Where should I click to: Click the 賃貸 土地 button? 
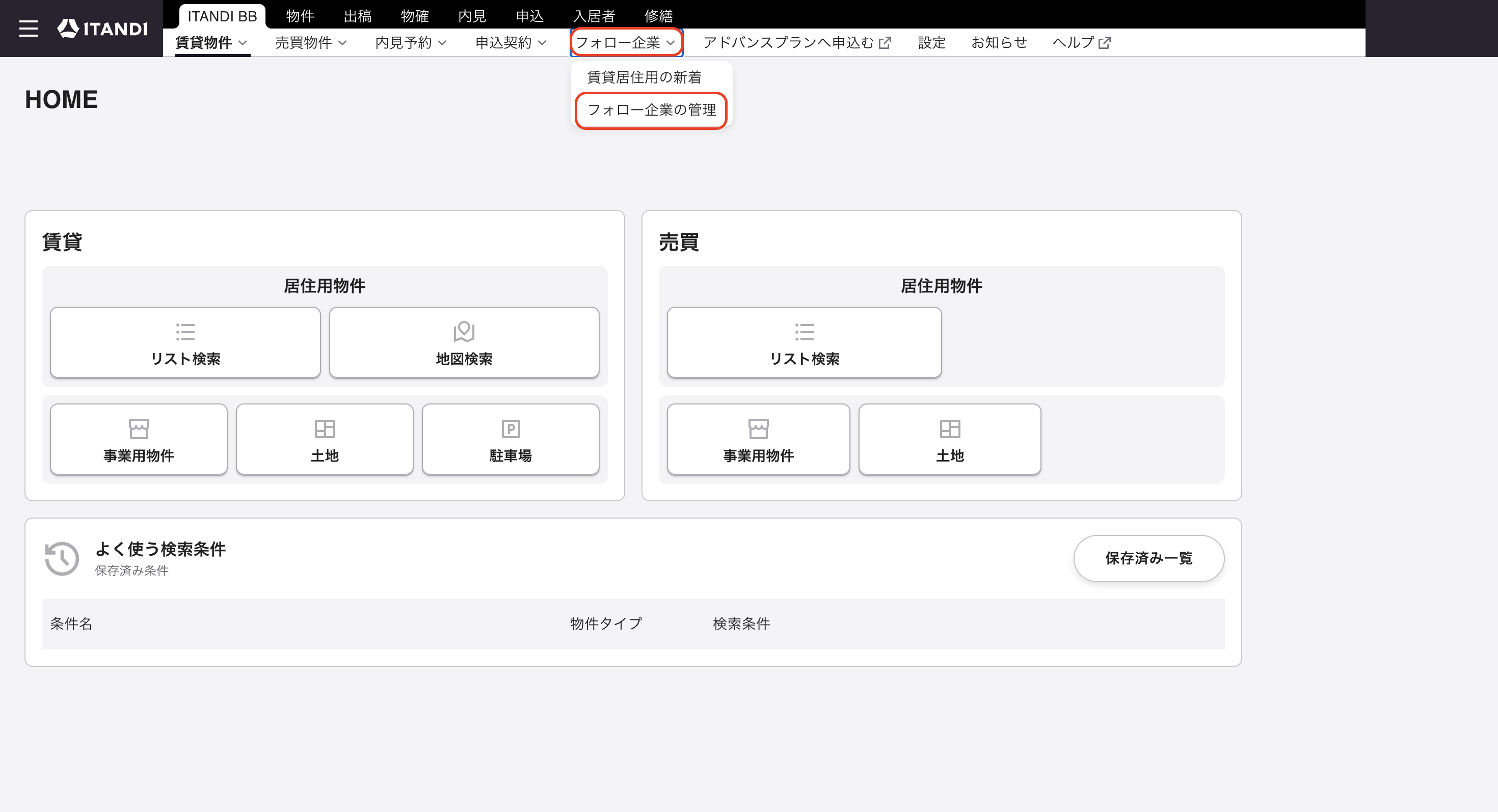325,440
